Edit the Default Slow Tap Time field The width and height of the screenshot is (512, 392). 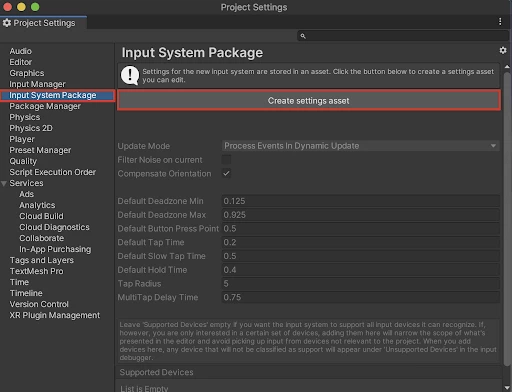tap(361, 256)
